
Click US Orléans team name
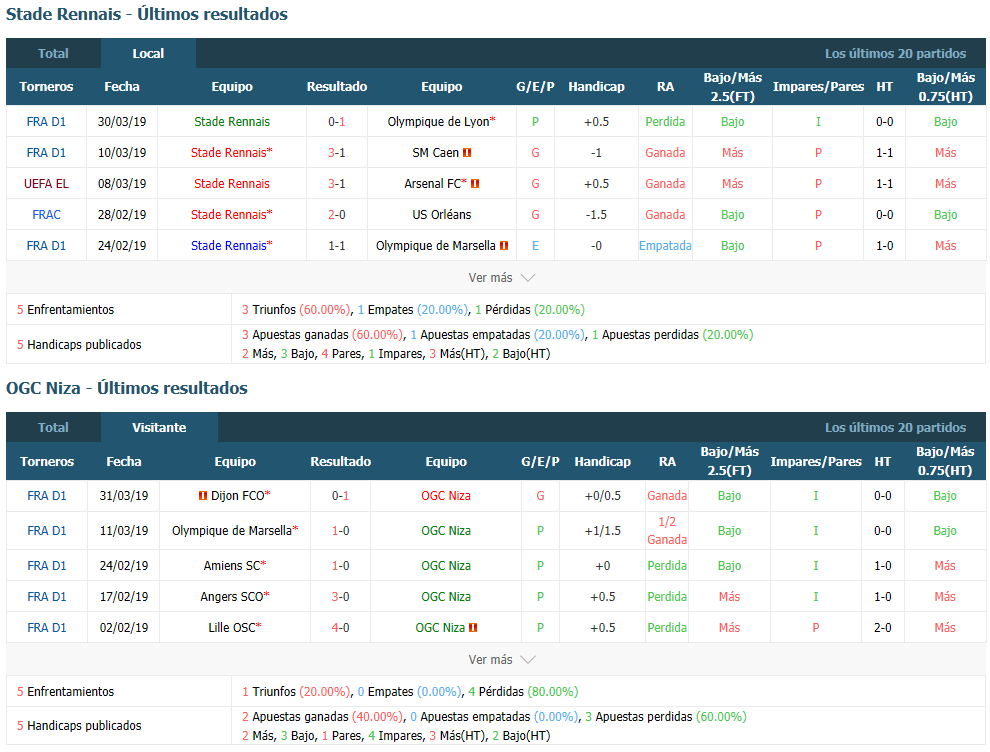[442, 215]
